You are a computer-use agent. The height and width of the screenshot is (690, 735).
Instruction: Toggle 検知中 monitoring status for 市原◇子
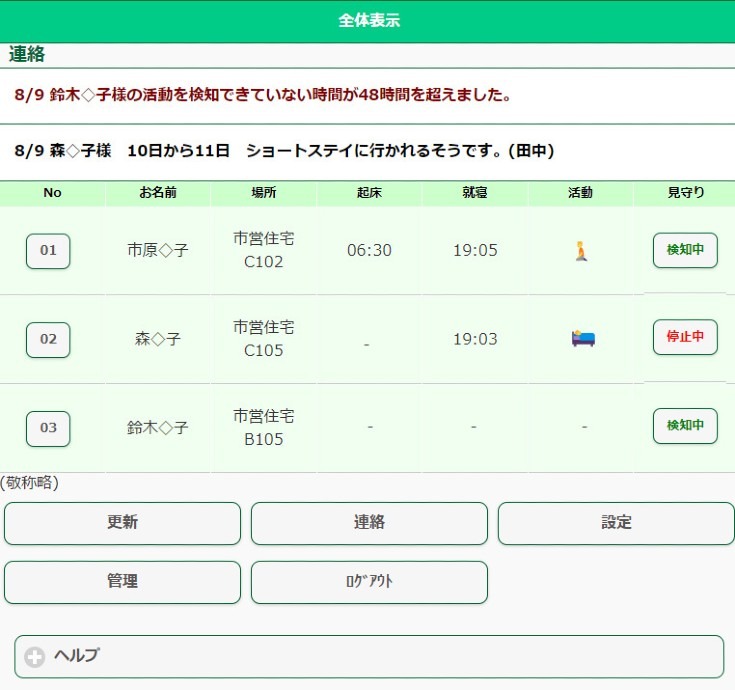(685, 250)
